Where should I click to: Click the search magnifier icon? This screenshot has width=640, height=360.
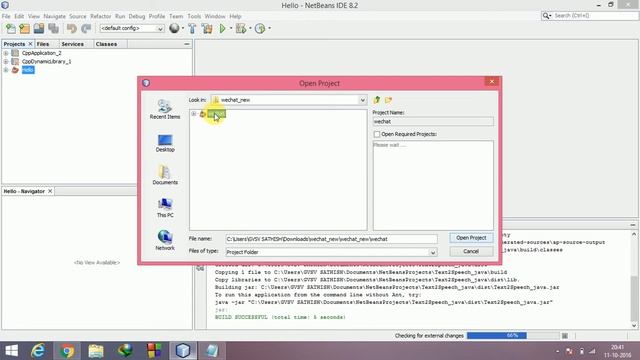click(x=546, y=16)
